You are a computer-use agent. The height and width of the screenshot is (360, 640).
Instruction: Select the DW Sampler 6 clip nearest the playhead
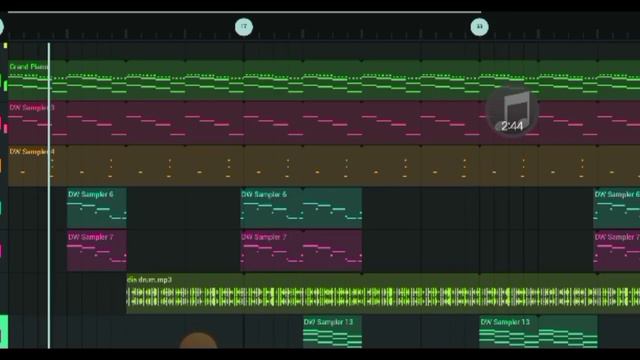click(97, 208)
